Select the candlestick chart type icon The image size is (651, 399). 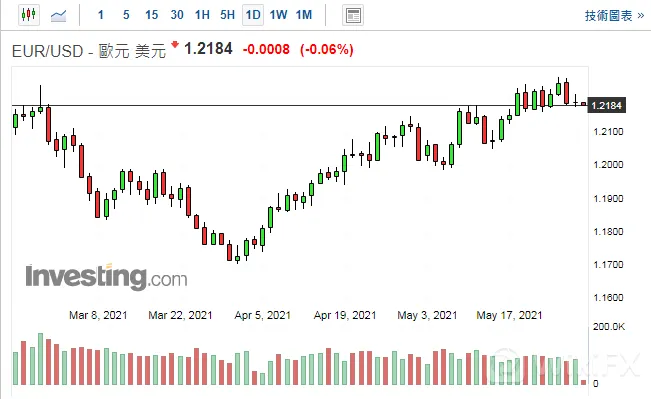(29, 15)
